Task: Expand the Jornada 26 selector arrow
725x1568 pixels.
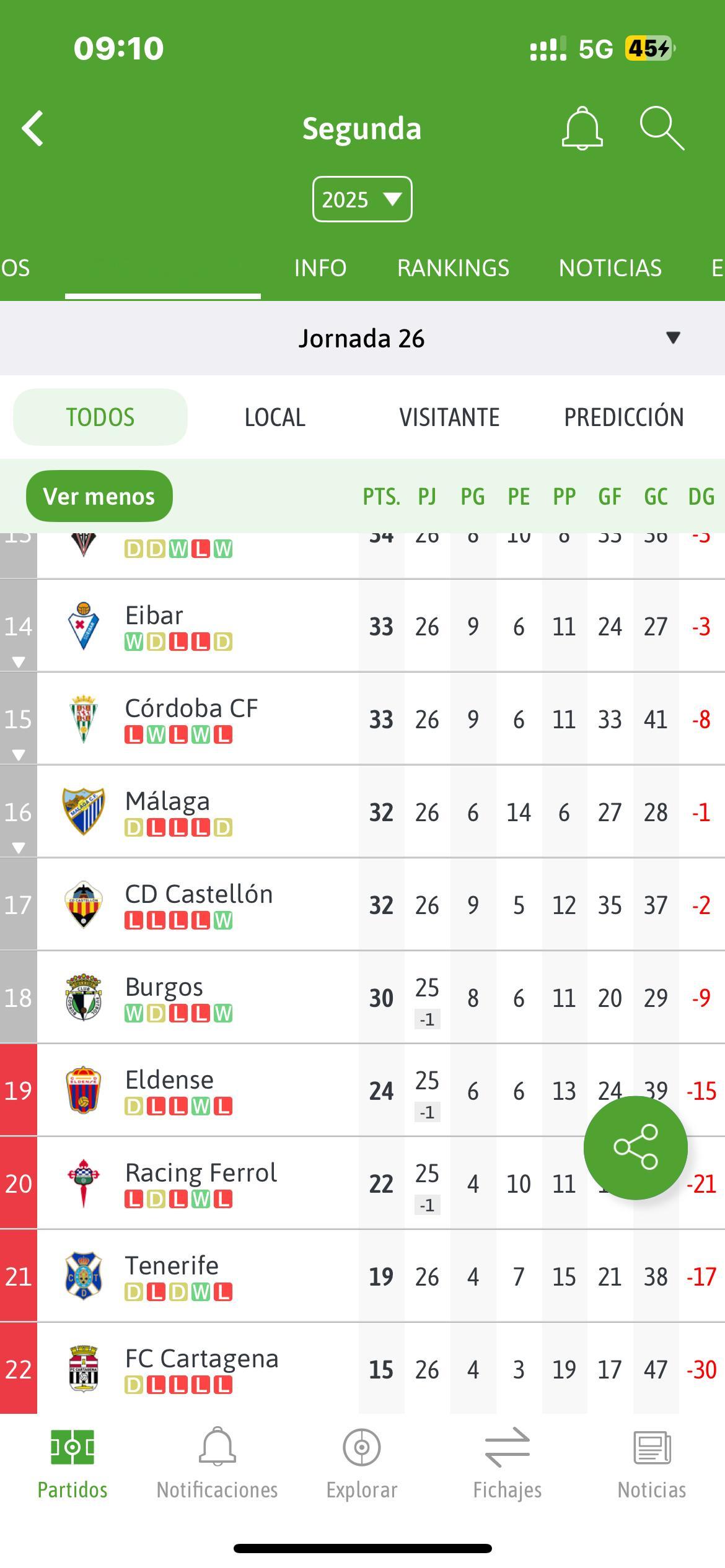Action: (673, 338)
